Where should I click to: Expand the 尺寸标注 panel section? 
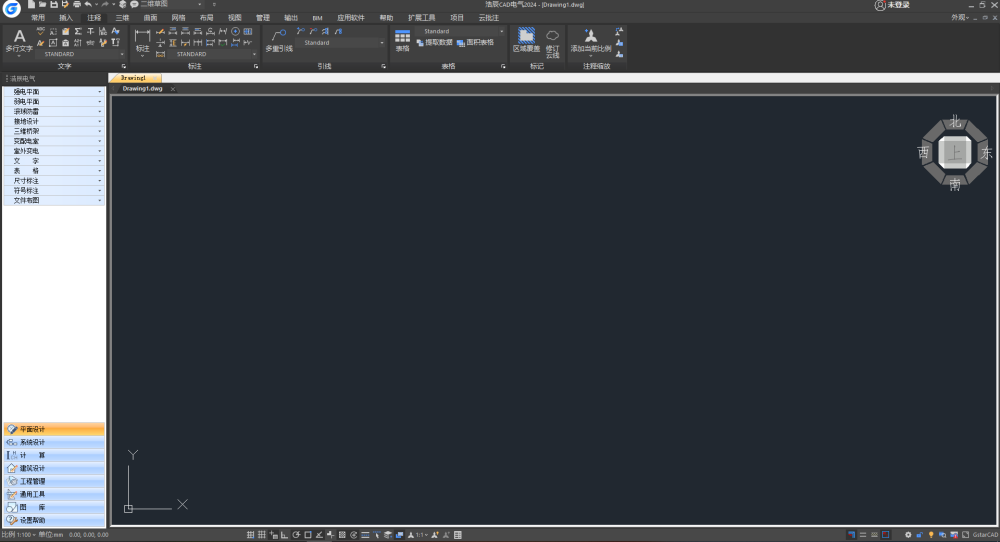pyautogui.click(x=54, y=180)
